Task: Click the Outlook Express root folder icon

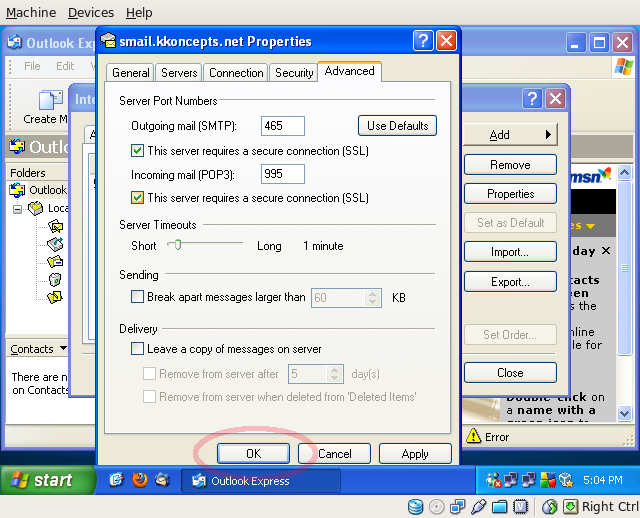Action: [x=17, y=190]
